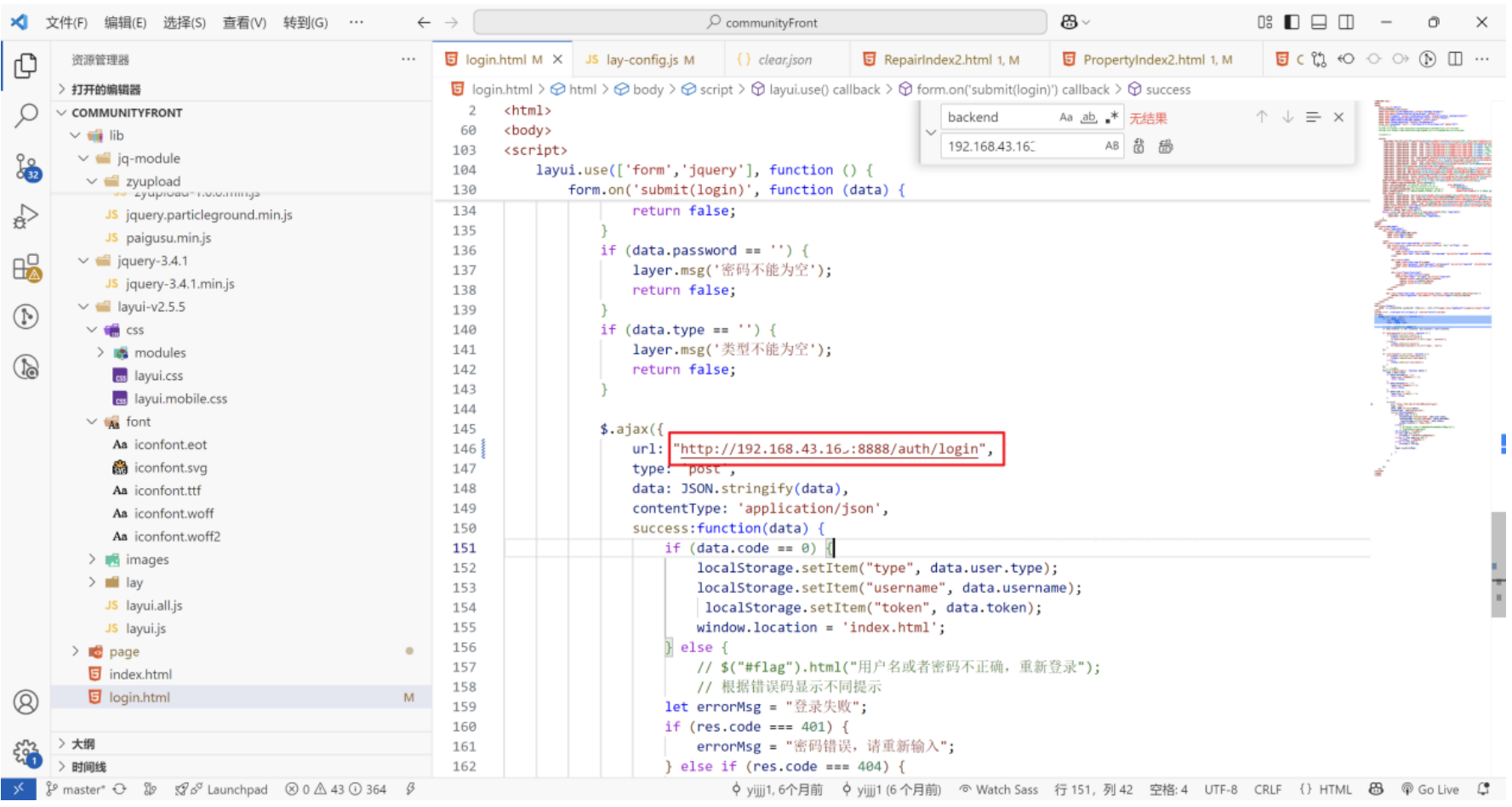
Task: Open Manage settings gear icon
Action: click(x=26, y=753)
